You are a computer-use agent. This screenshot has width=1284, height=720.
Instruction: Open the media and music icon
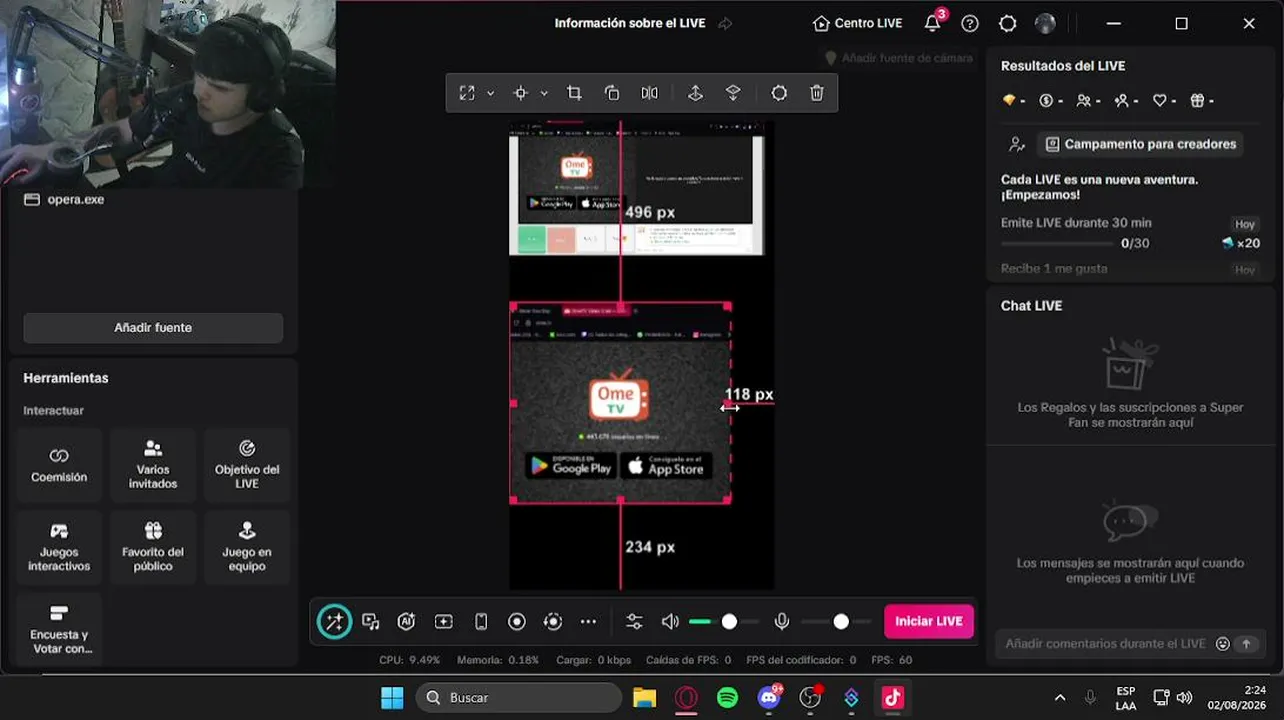(x=371, y=622)
